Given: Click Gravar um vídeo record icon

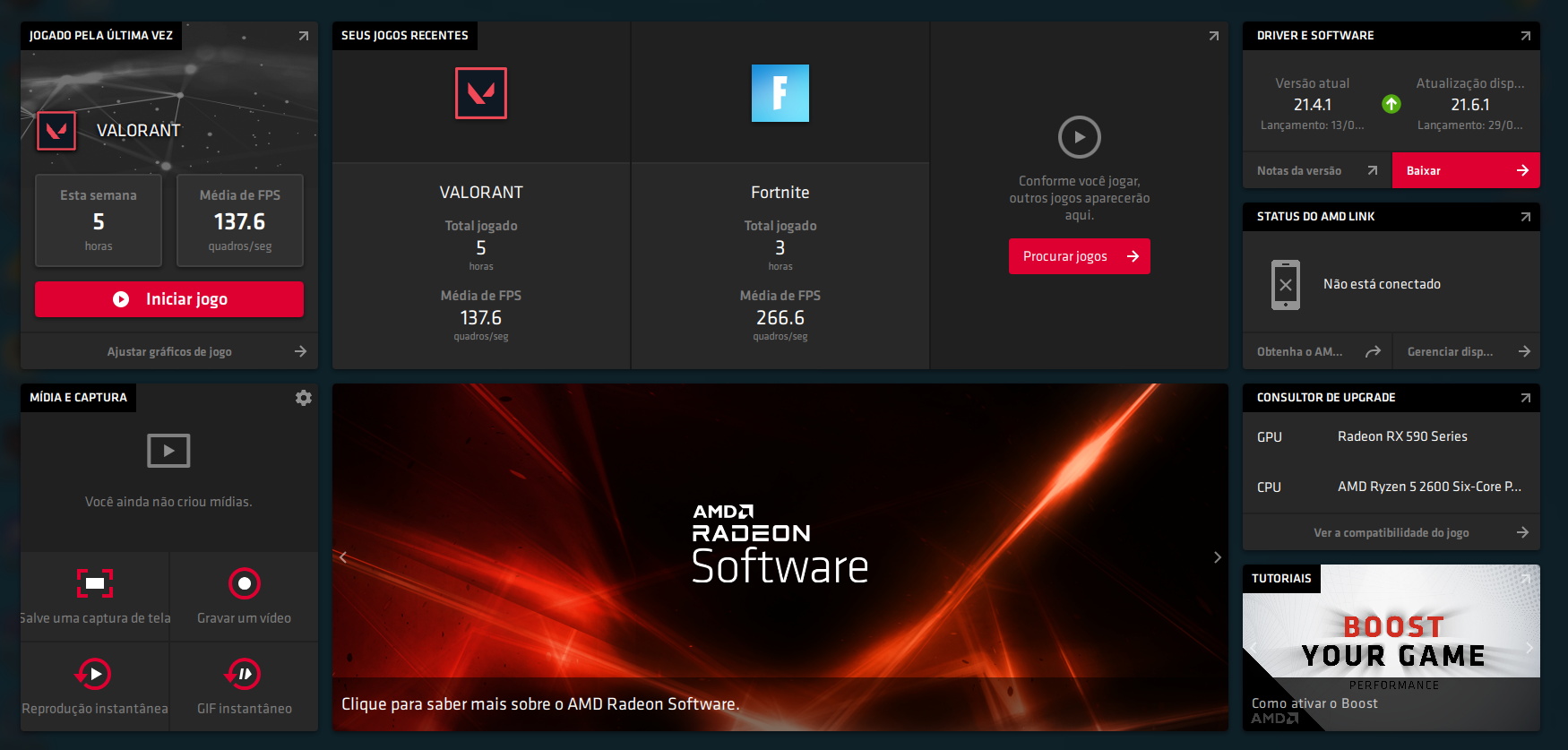Looking at the screenshot, I should (x=244, y=583).
